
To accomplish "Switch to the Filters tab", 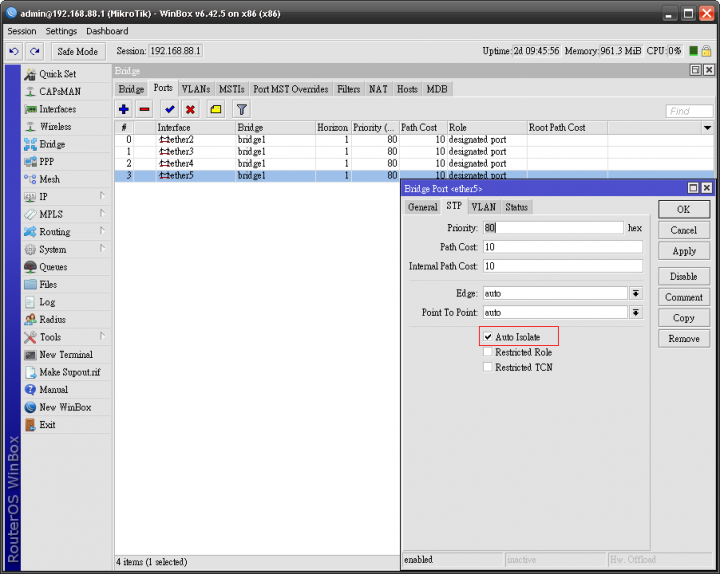I will (x=349, y=89).
